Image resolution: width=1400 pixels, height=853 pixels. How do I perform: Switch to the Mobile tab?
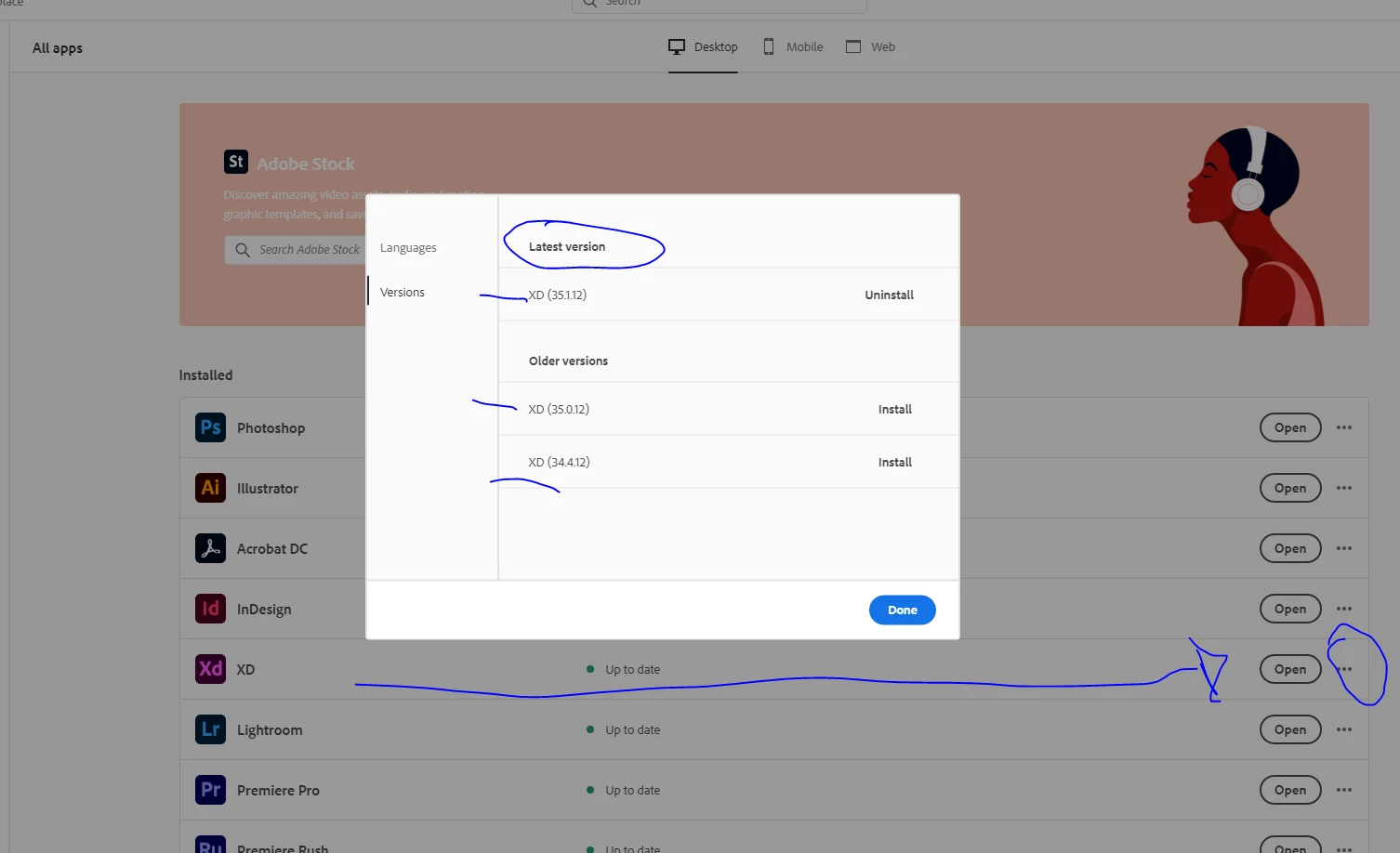point(793,46)
